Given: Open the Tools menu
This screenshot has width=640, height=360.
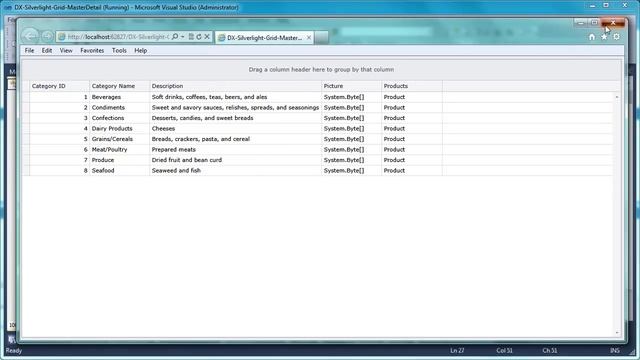Looking at the screenshot, I should pyautogui.click(x=119, y=51).
